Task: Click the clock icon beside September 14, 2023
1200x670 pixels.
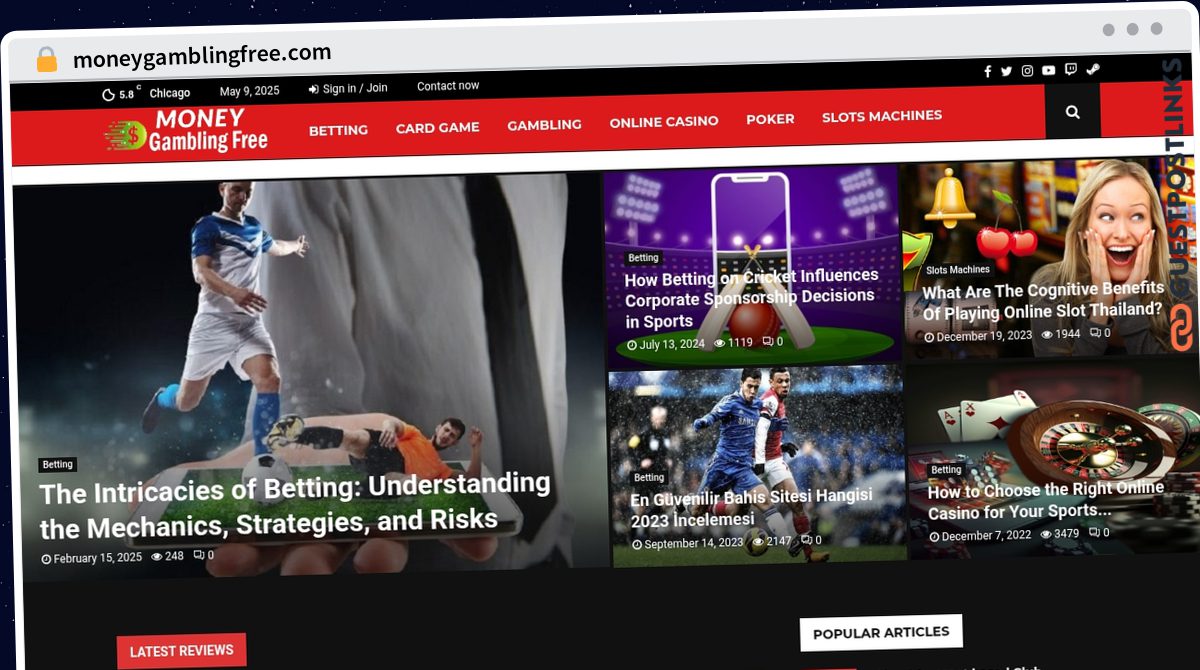Action: (x=637, y=545)
